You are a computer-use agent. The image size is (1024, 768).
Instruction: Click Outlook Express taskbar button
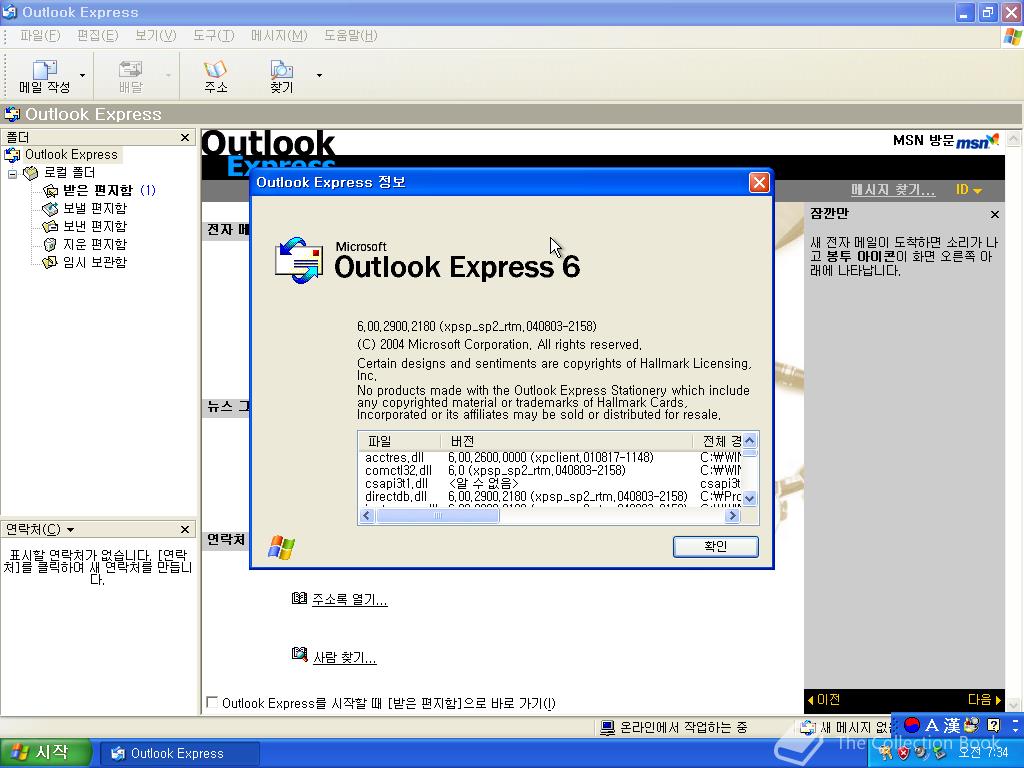(x=180, y=753)
